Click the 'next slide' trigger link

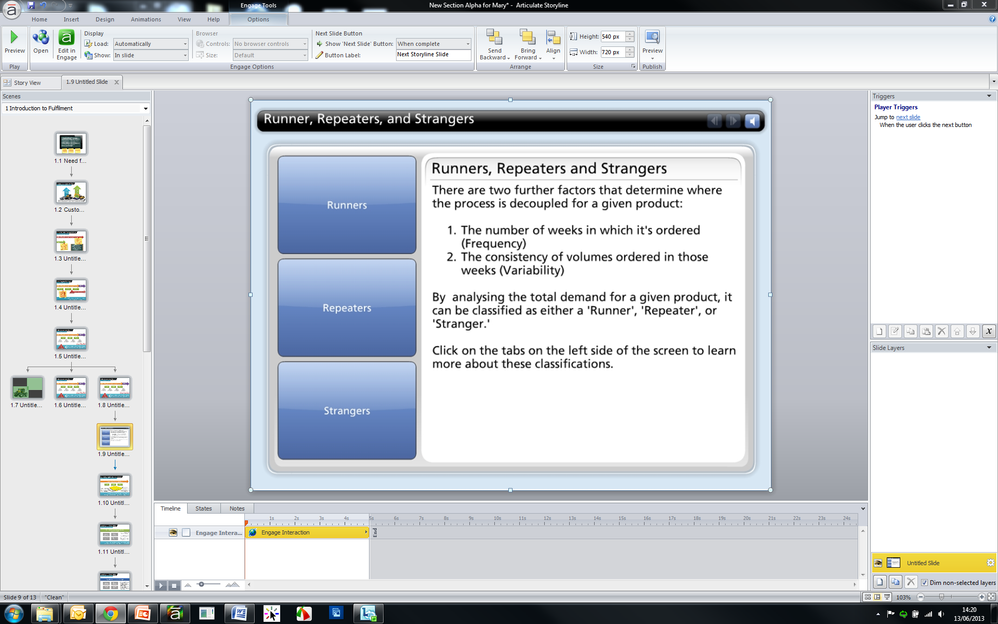pos(908,117)
